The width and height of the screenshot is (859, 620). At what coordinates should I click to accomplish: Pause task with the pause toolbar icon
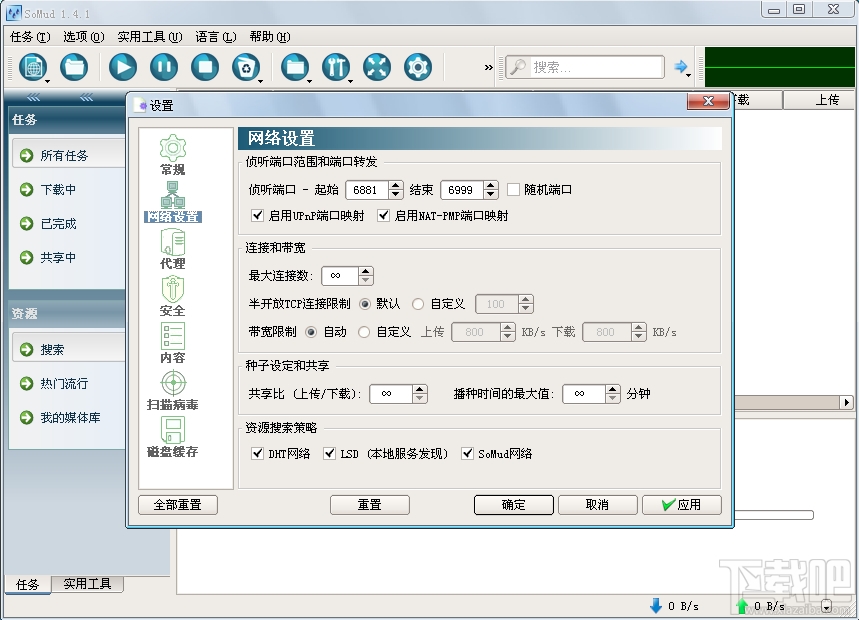tap(164, 67)
